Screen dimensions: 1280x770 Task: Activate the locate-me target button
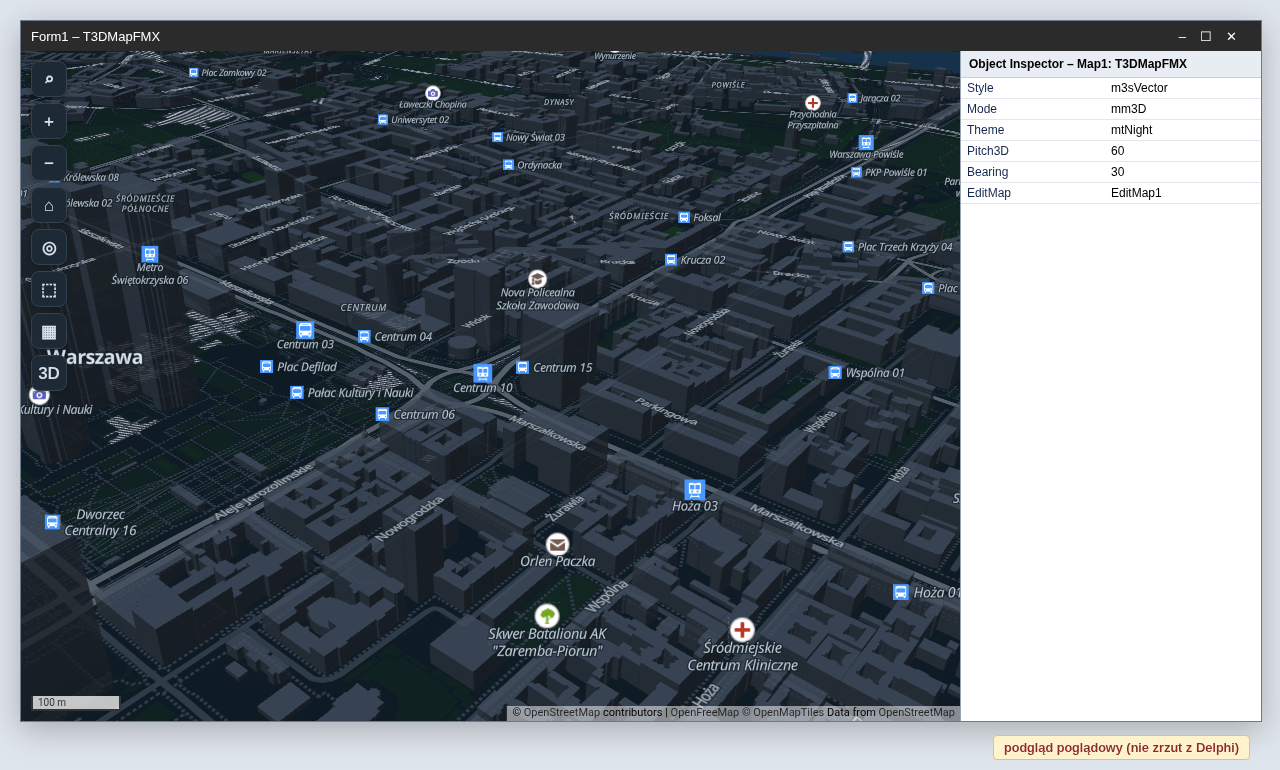(49, 247)
